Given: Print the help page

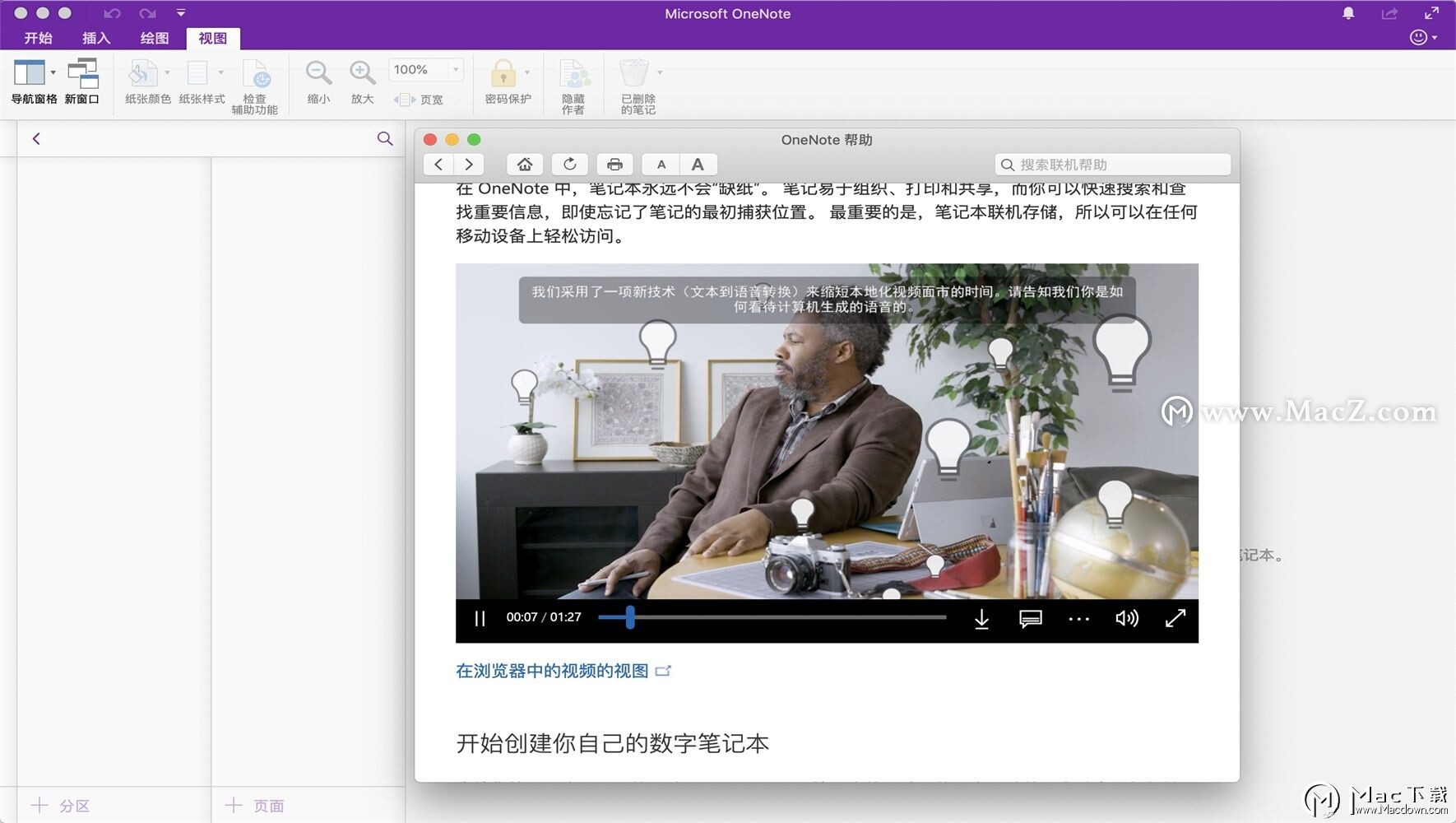Looking at the screenshot, I should [x=614, y=165].
